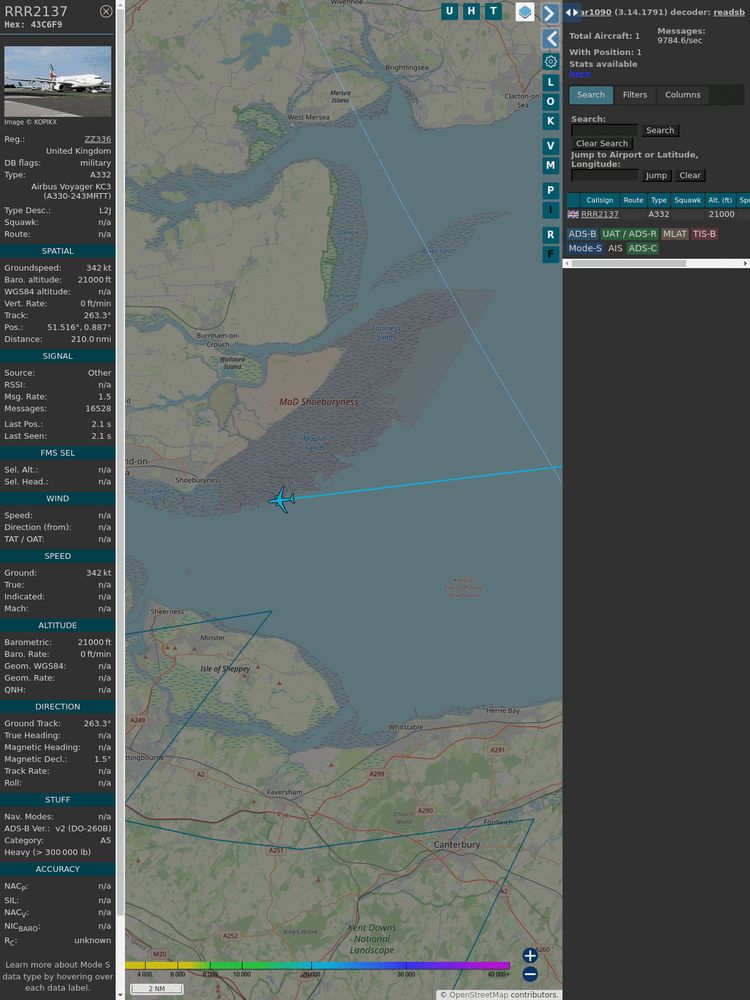
Task: Open the ZZ336 registration link
Action: pos(98,139)
